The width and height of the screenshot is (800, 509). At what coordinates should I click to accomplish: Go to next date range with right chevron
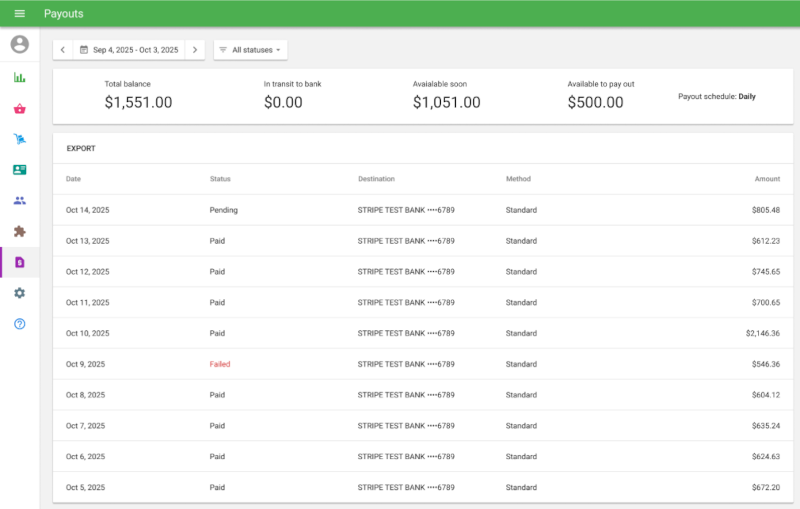pos(195,50)
